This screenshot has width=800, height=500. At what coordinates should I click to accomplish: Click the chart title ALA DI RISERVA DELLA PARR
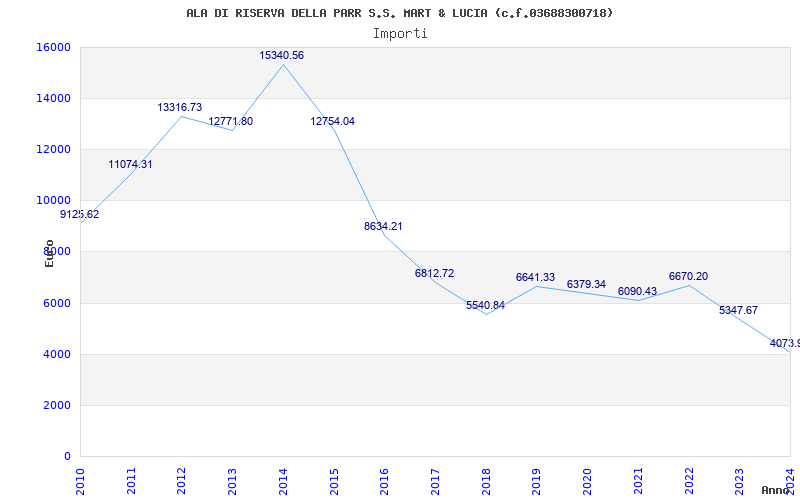(x=399, y=13)
